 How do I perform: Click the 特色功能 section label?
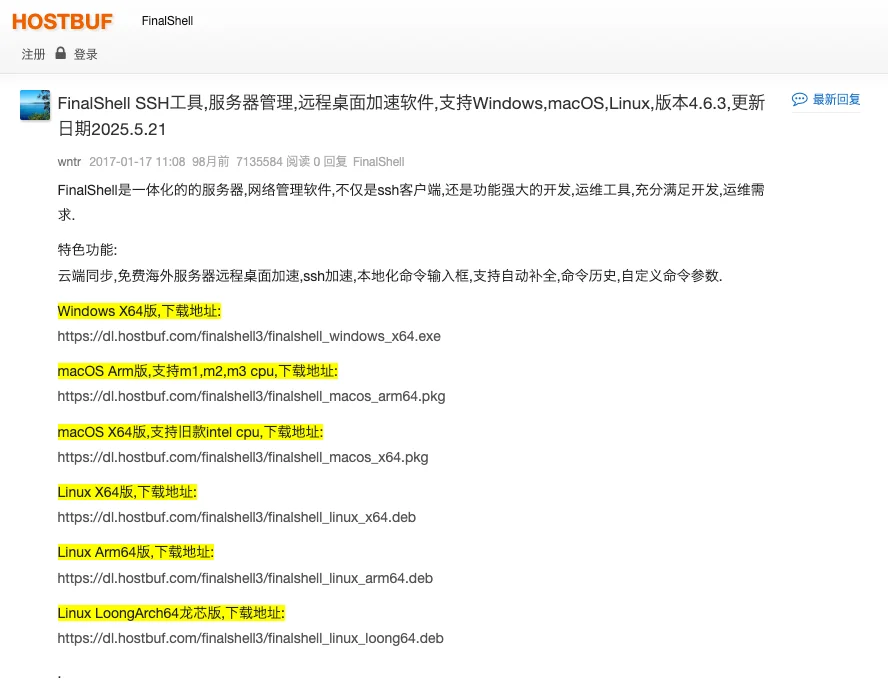pos(87,250)
